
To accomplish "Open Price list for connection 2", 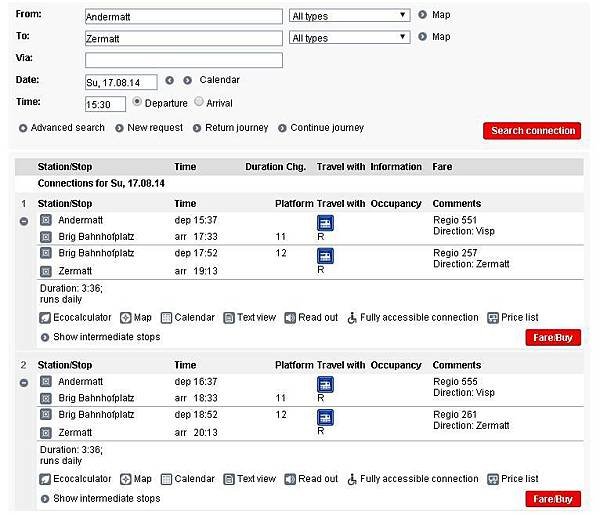I will pos(513,479).
